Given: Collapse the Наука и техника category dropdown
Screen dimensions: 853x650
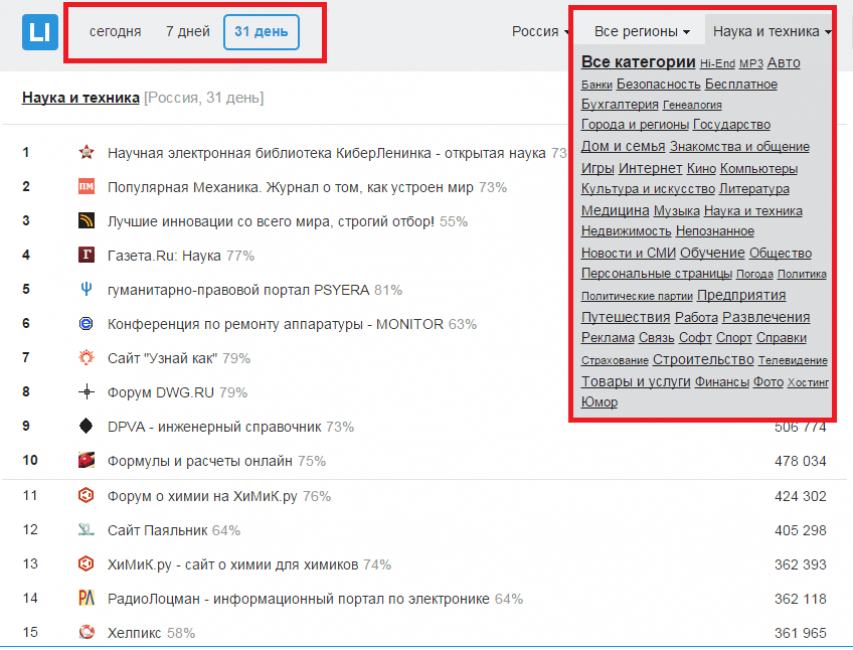Looking at the screenshot, I should (x=771, y=32).
